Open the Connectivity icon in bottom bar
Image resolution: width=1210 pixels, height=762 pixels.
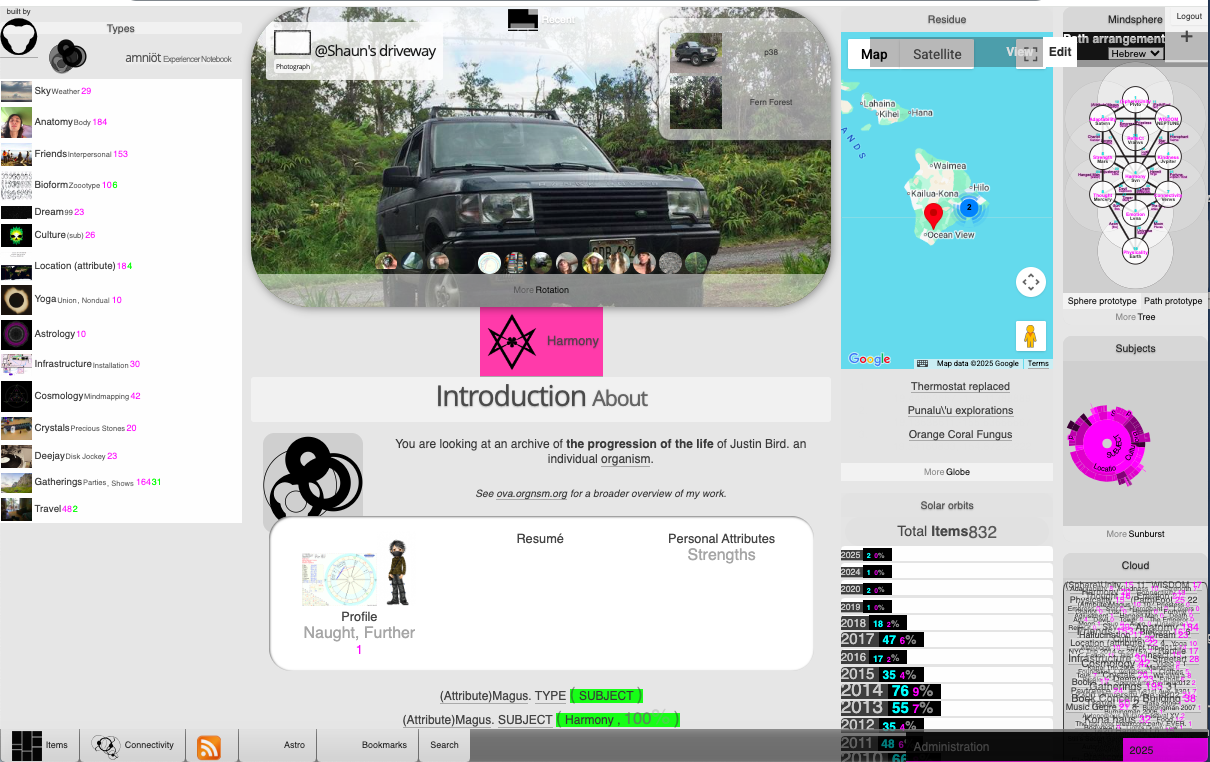tap(106, 745)
